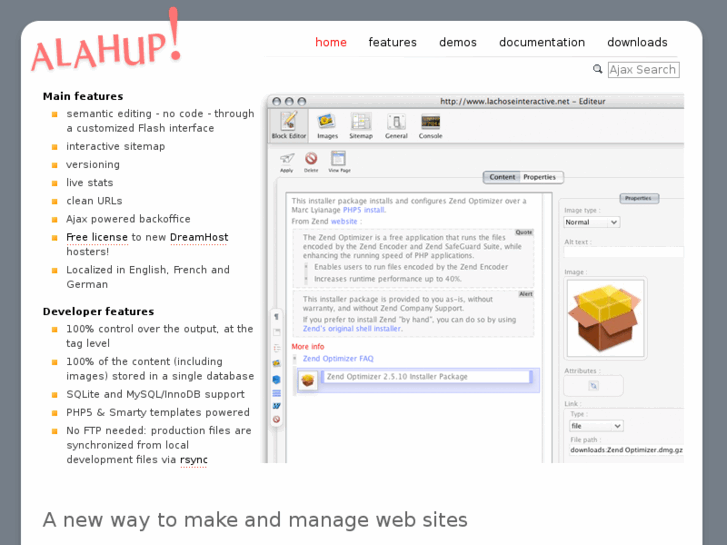
Task: Click into the Ajax Search field
Action: tap(644, 70)
